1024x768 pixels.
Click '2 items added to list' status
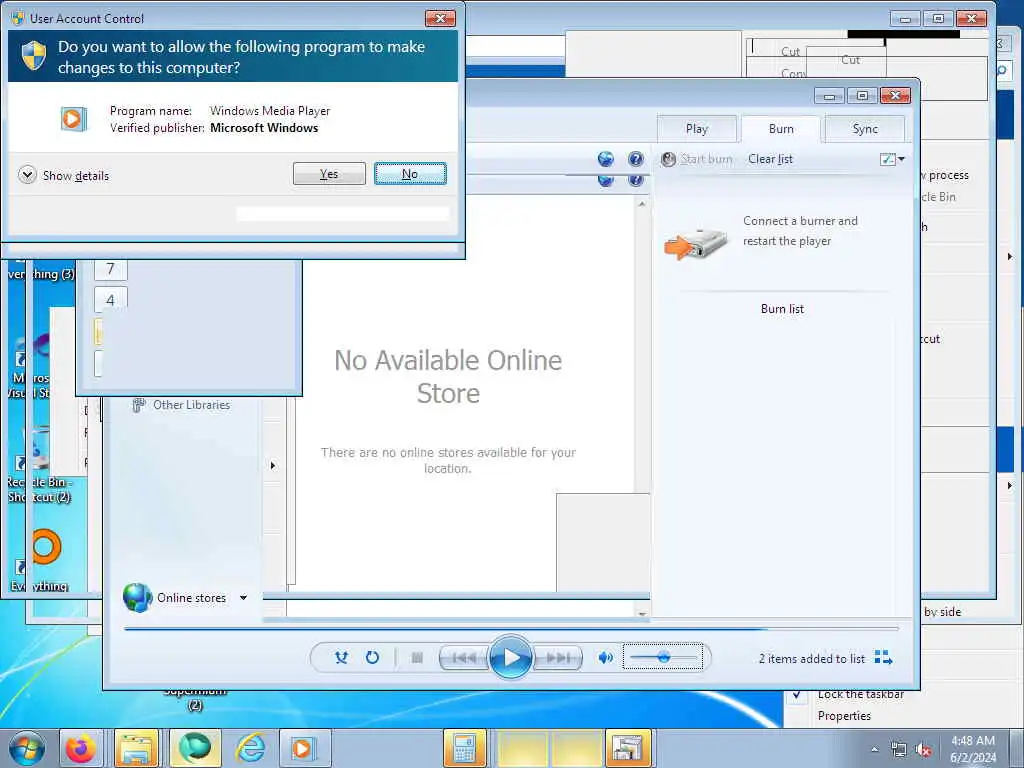(x=812, y=658)
